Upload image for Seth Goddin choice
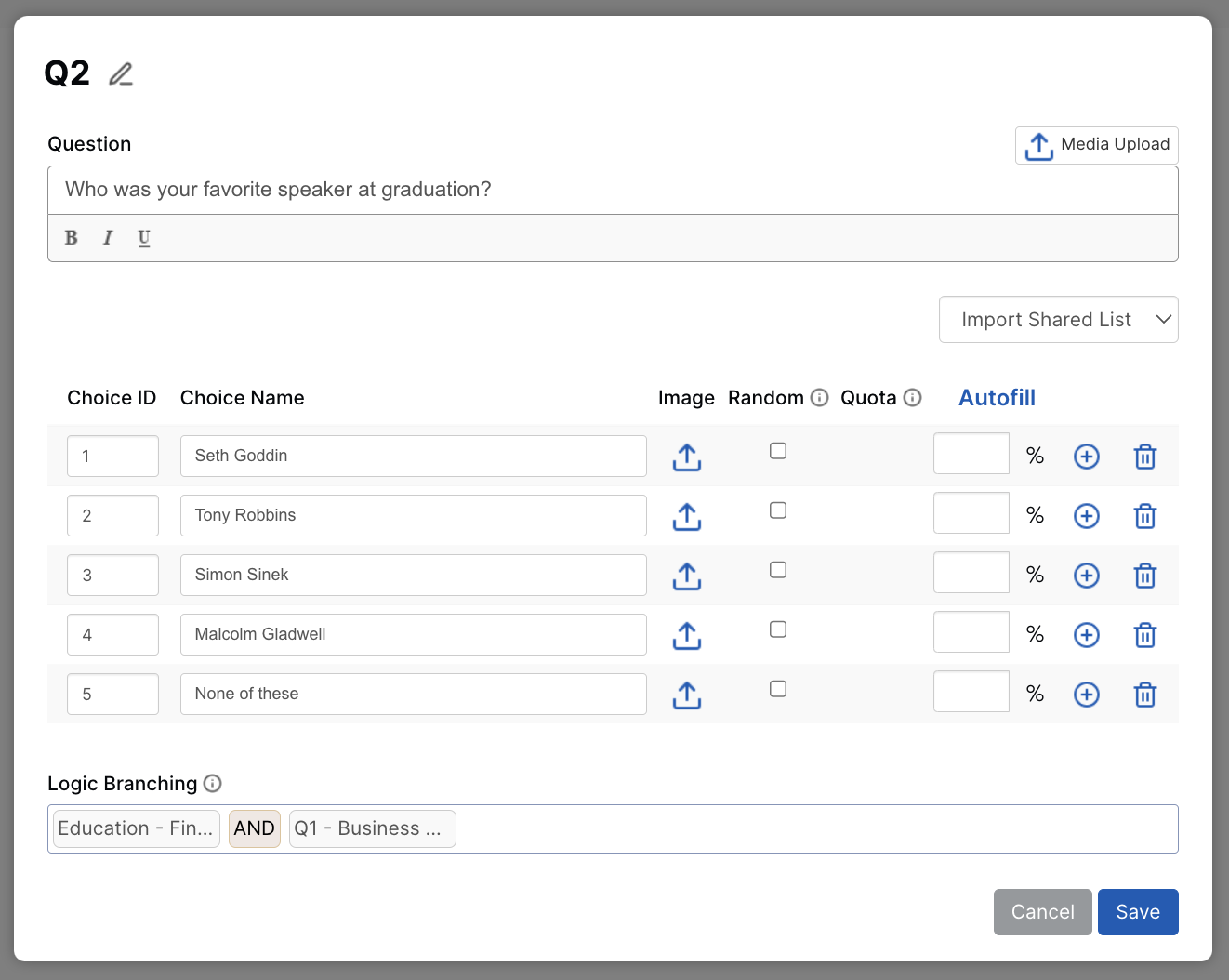Viewport: 1229px width, 980px height. click(x=686, y=457)
